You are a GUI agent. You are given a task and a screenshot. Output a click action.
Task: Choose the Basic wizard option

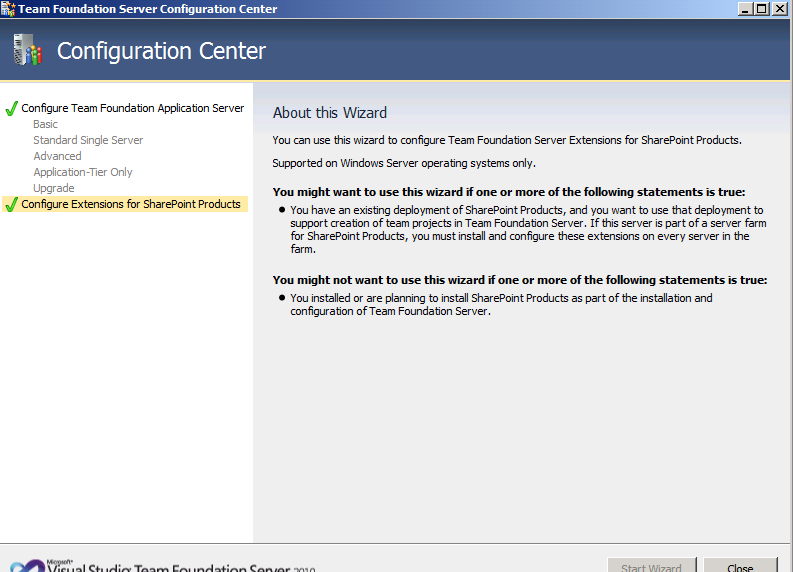coord(46,124)
